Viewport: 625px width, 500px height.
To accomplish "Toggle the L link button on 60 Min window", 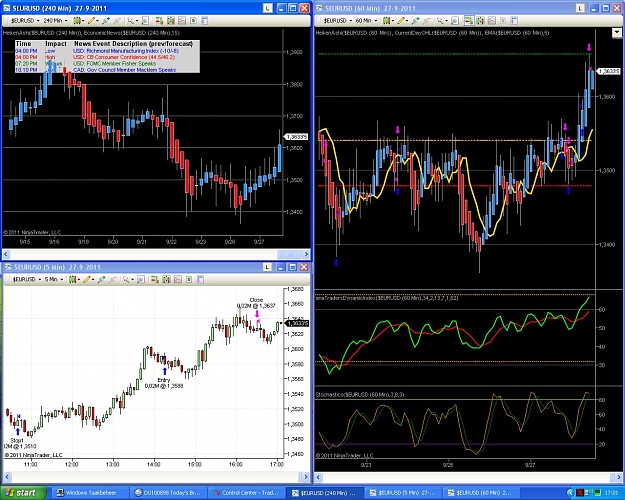I will click(x=580, y=8).
